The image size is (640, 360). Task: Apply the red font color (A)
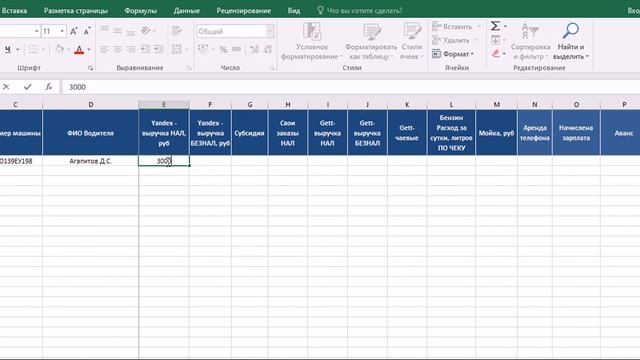[79, 50]
